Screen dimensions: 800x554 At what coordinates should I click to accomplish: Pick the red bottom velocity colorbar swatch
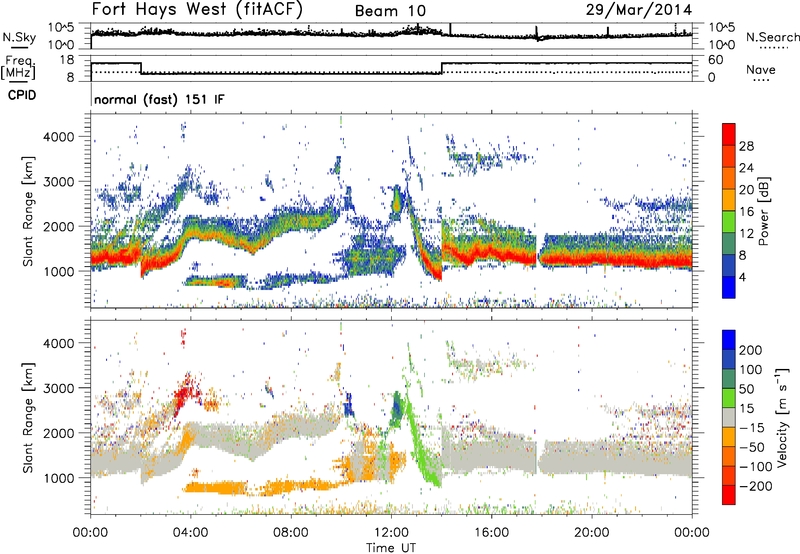[x=729, y=495]
